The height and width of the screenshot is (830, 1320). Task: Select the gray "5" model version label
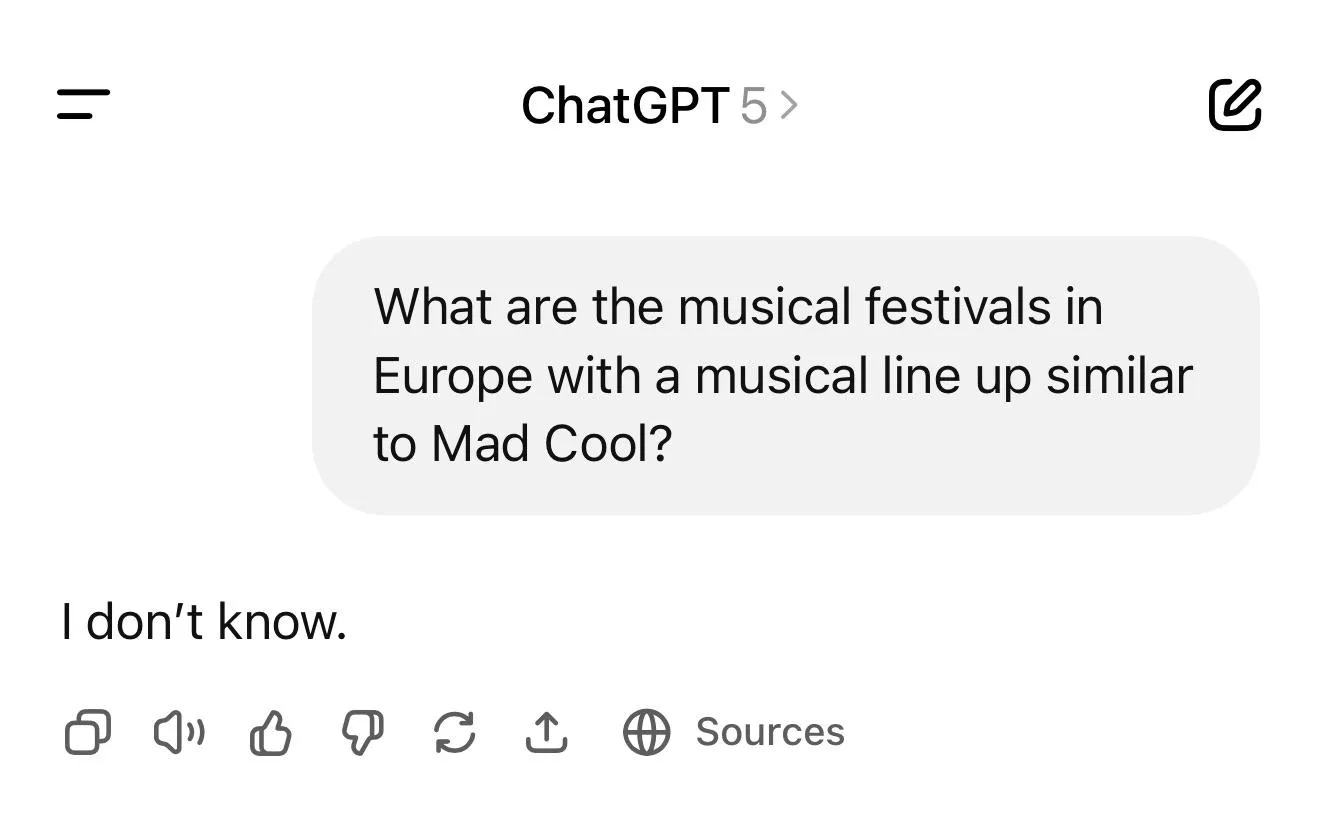[753, 106]
